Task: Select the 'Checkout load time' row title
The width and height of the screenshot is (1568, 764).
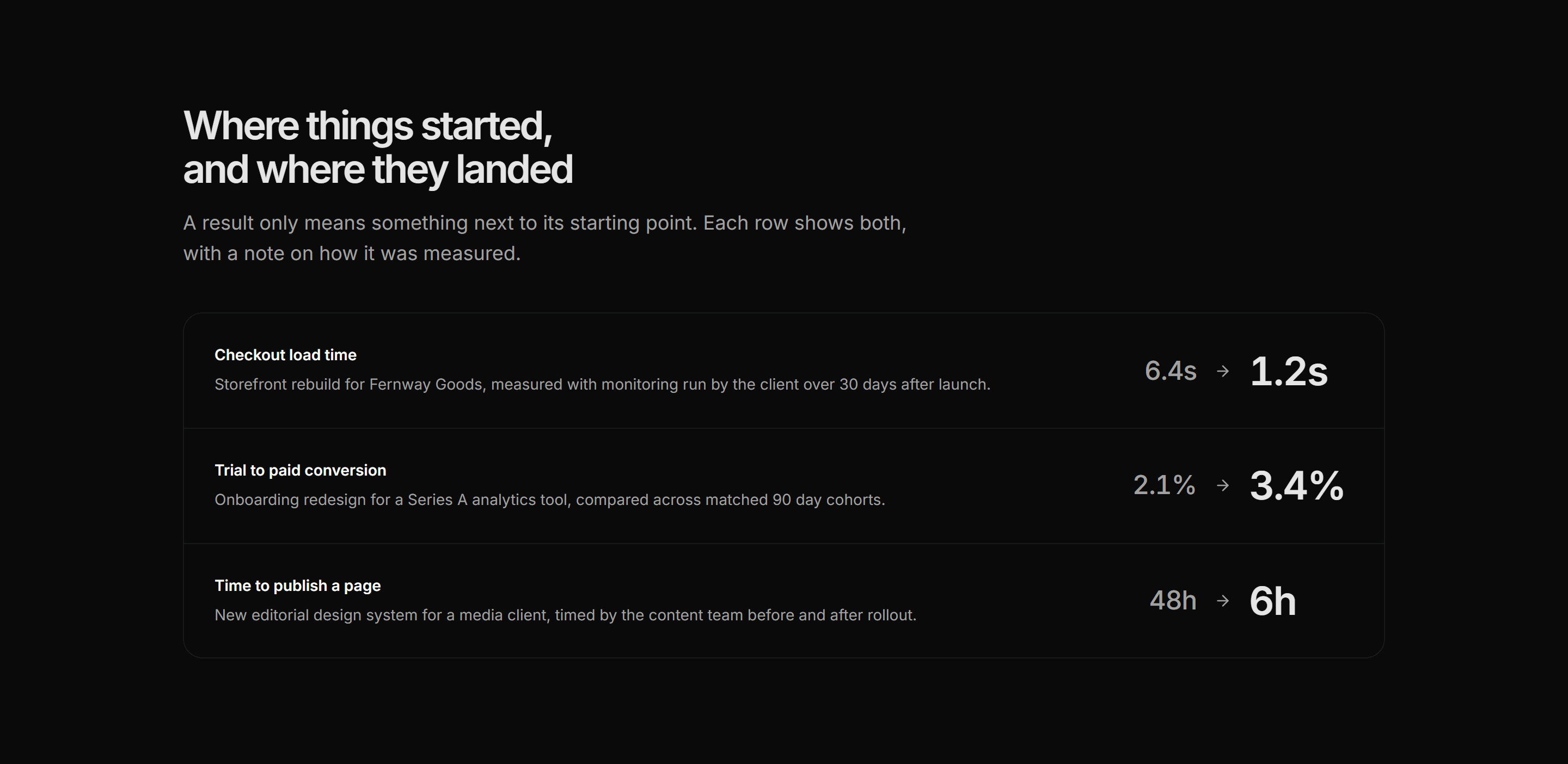Action: [x=285, y=355]
